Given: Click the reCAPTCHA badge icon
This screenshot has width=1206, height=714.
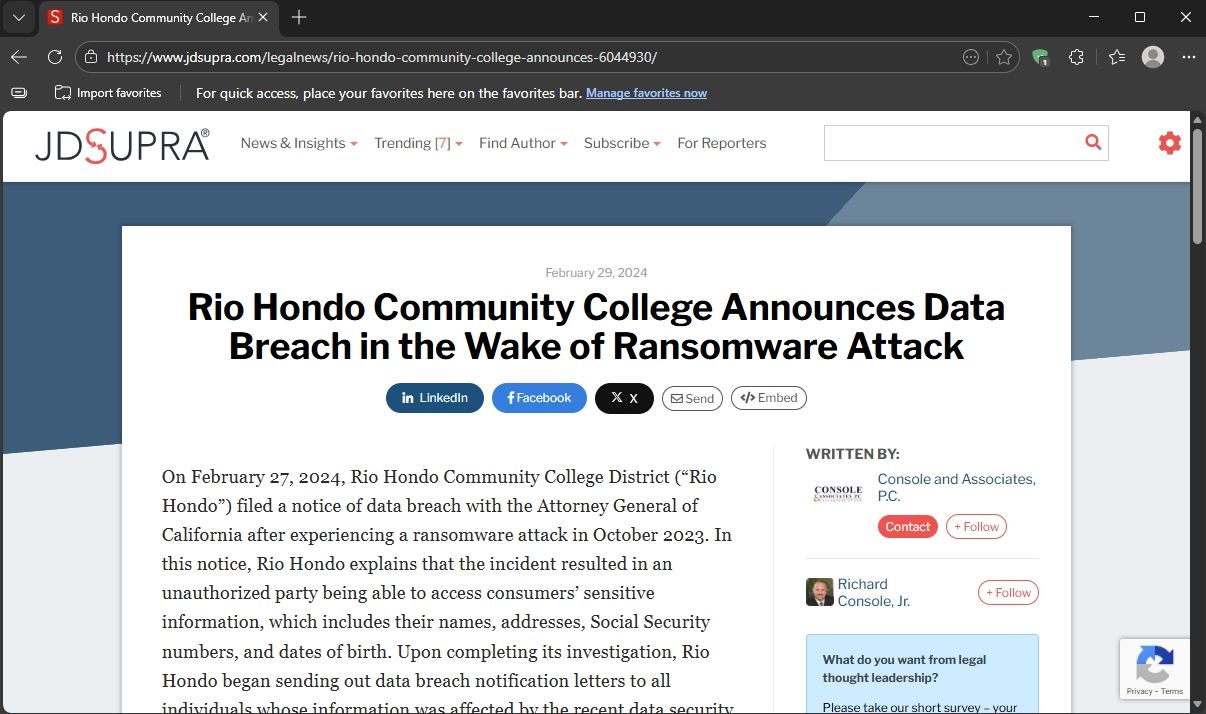Looking at the screenshot, I should point(1155,664).
